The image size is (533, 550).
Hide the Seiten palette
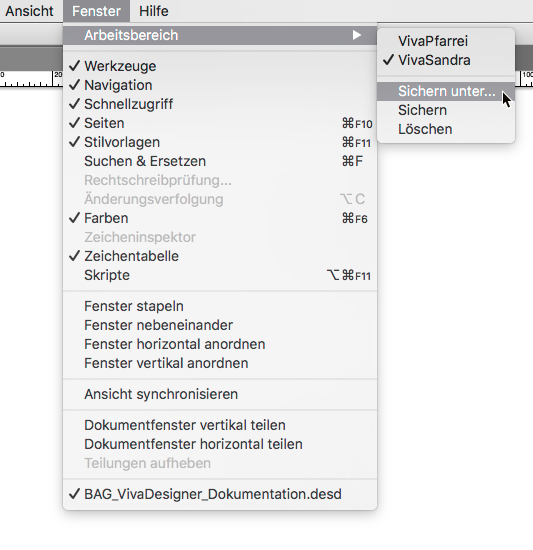click(220, 123)
